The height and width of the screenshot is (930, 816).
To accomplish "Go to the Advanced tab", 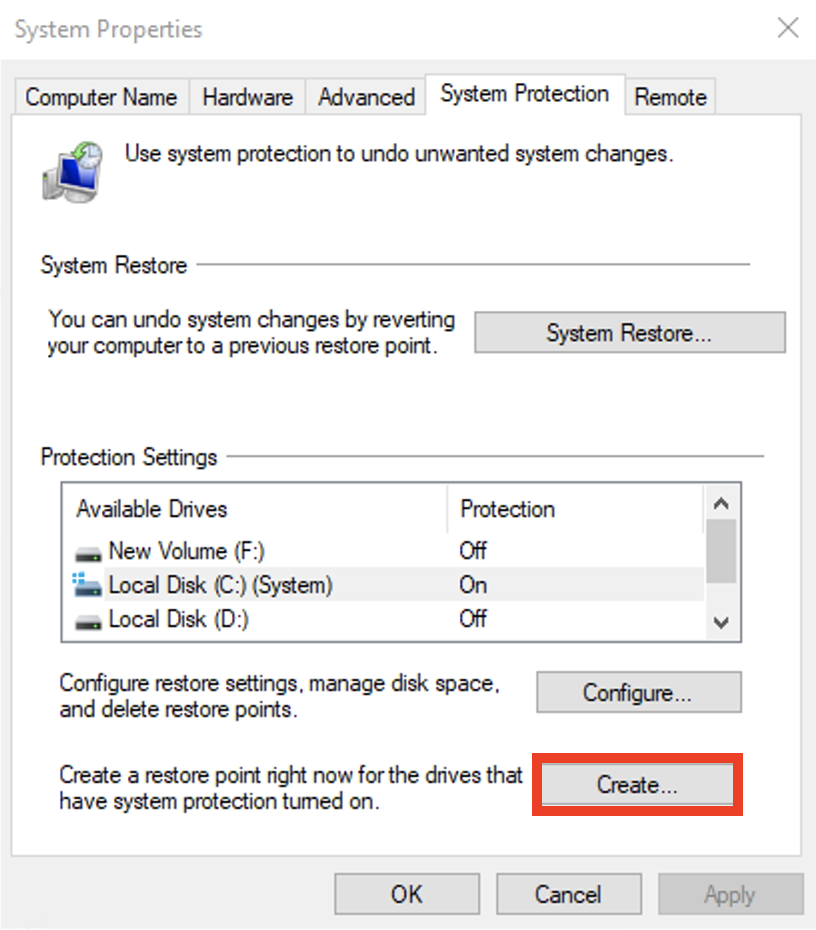I will click(366, 97).
